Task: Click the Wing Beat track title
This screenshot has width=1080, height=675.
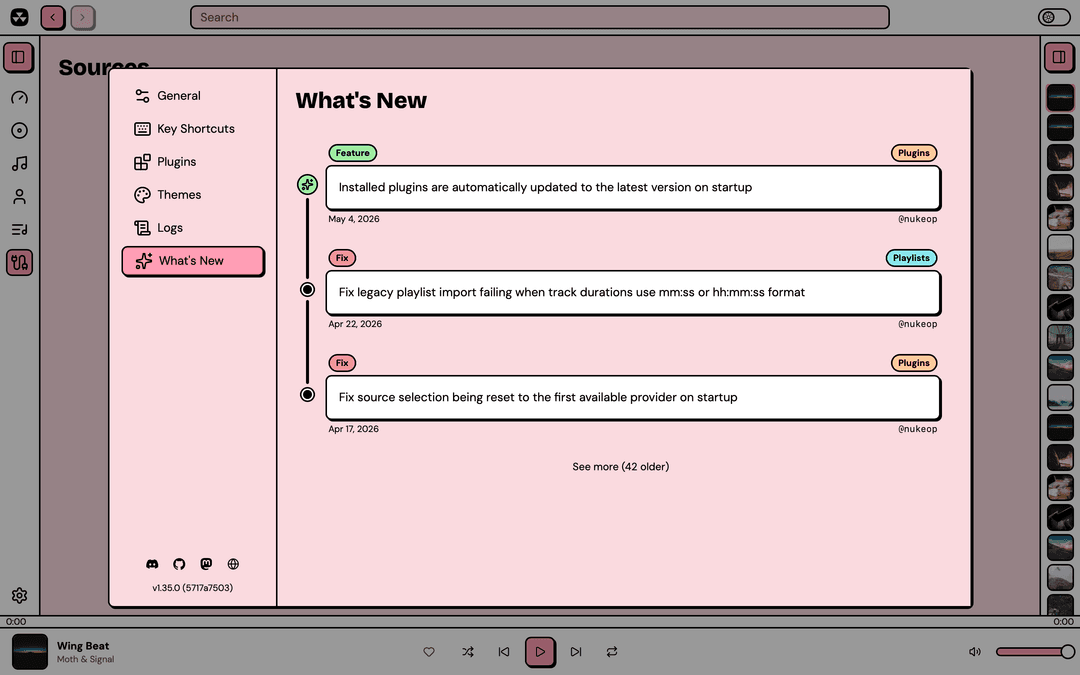Action: 83,646
